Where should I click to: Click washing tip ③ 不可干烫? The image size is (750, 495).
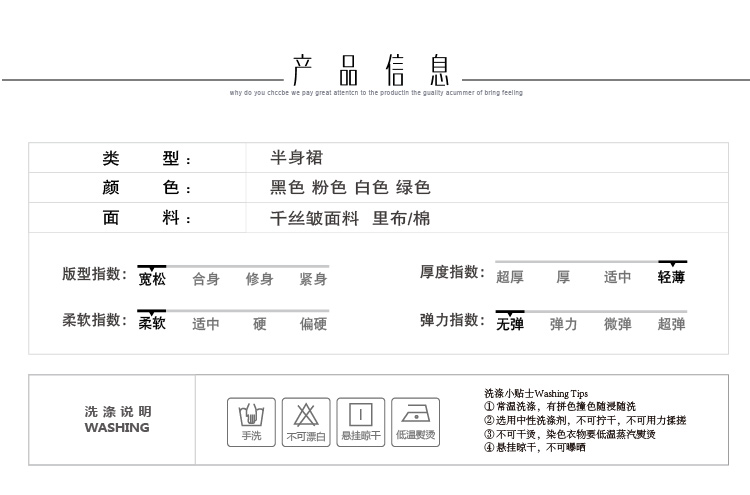(x=570, y=434)
